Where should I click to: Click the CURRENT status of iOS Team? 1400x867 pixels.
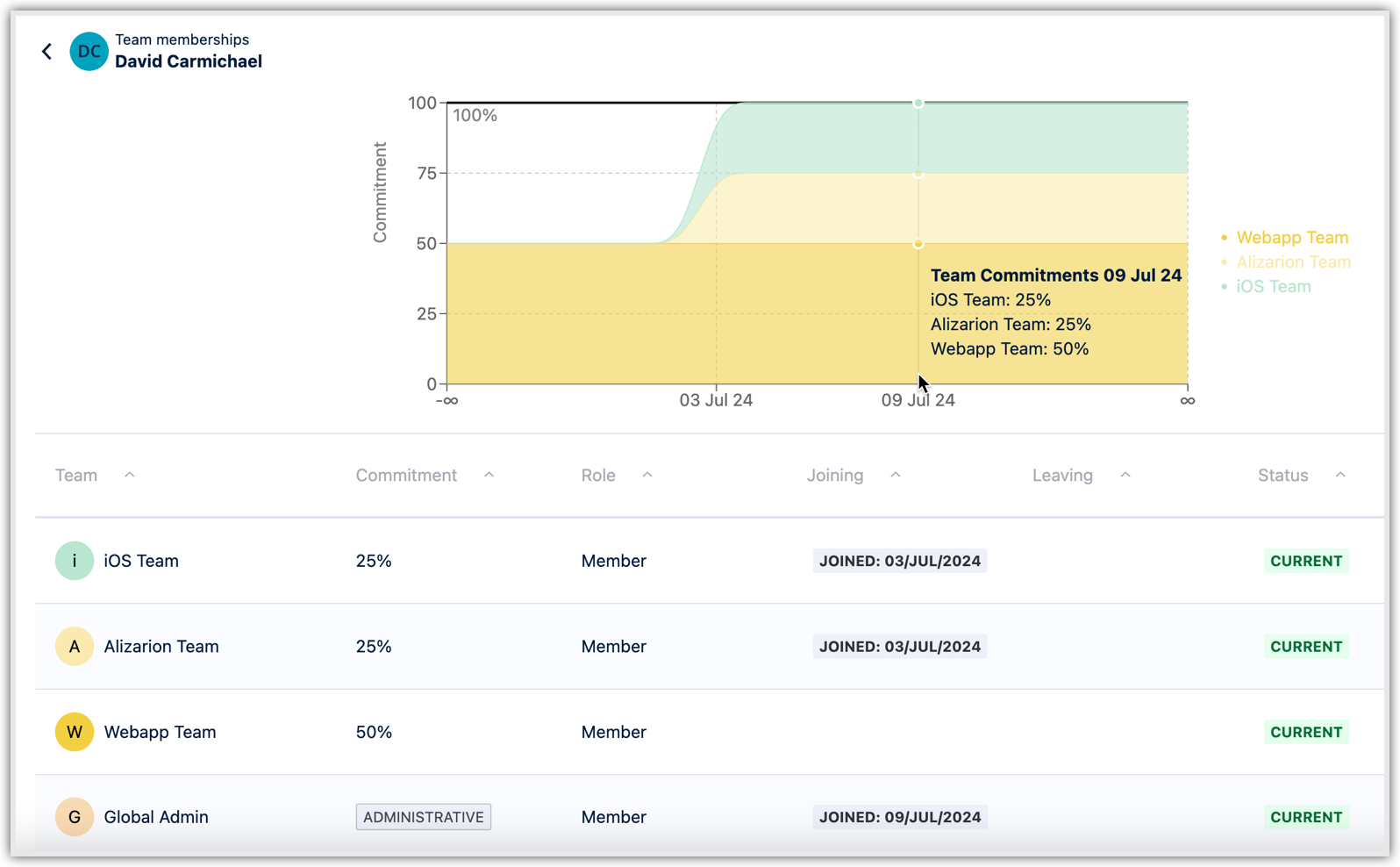click(x=1305, y=561)
